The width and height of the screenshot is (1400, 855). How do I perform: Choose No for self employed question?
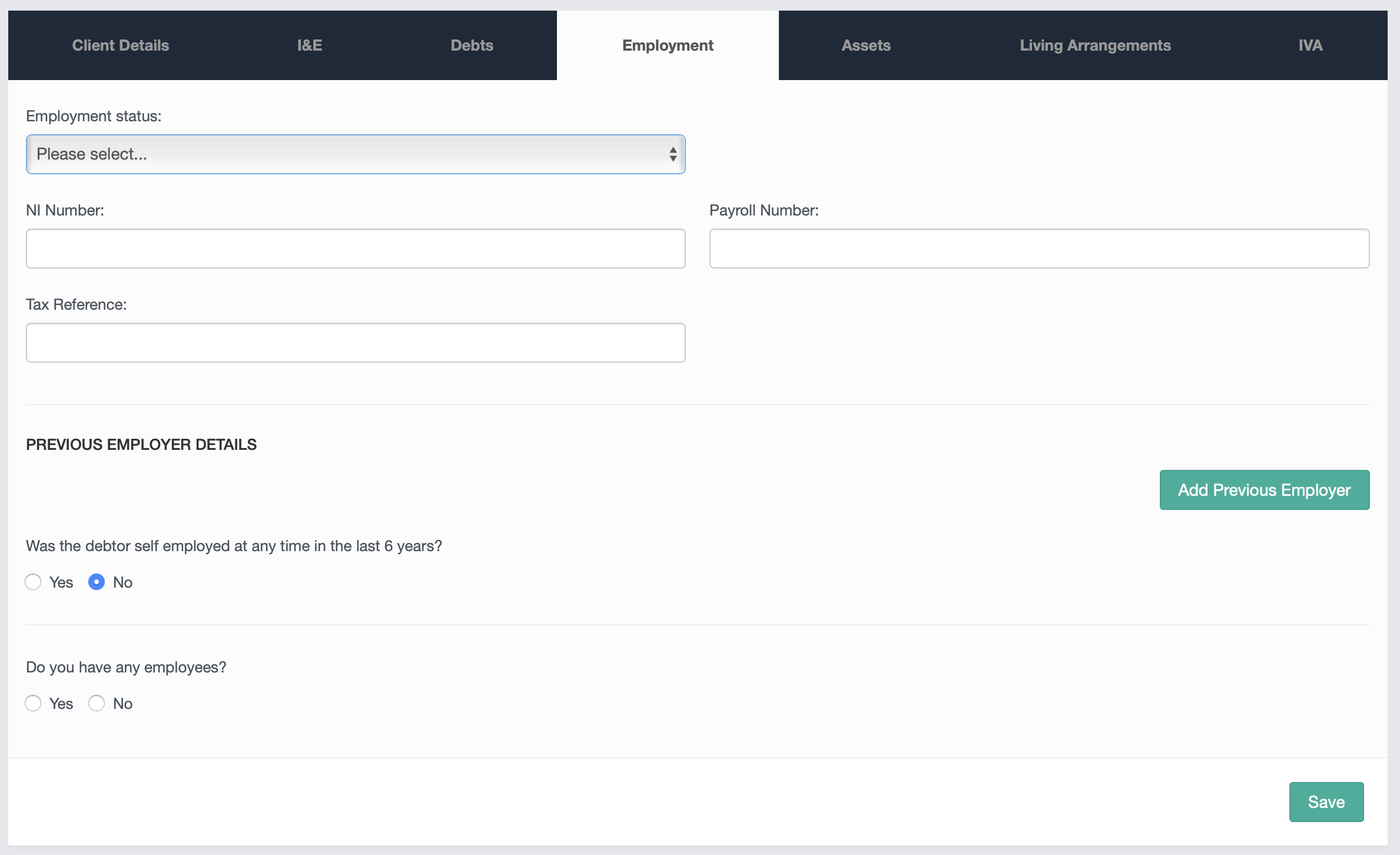click(97, 582)
